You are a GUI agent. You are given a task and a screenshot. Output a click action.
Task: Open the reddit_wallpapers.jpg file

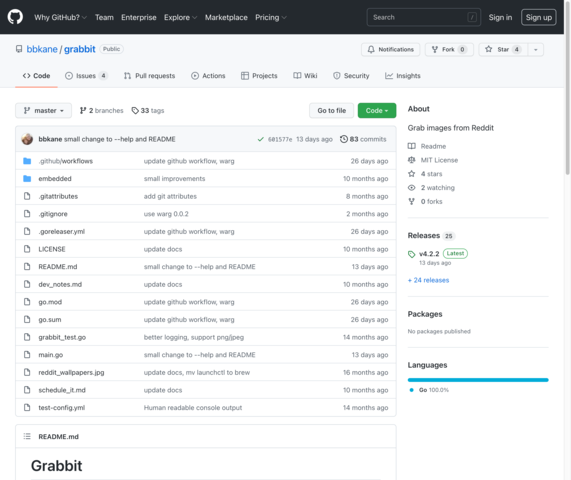click(71, 373)
